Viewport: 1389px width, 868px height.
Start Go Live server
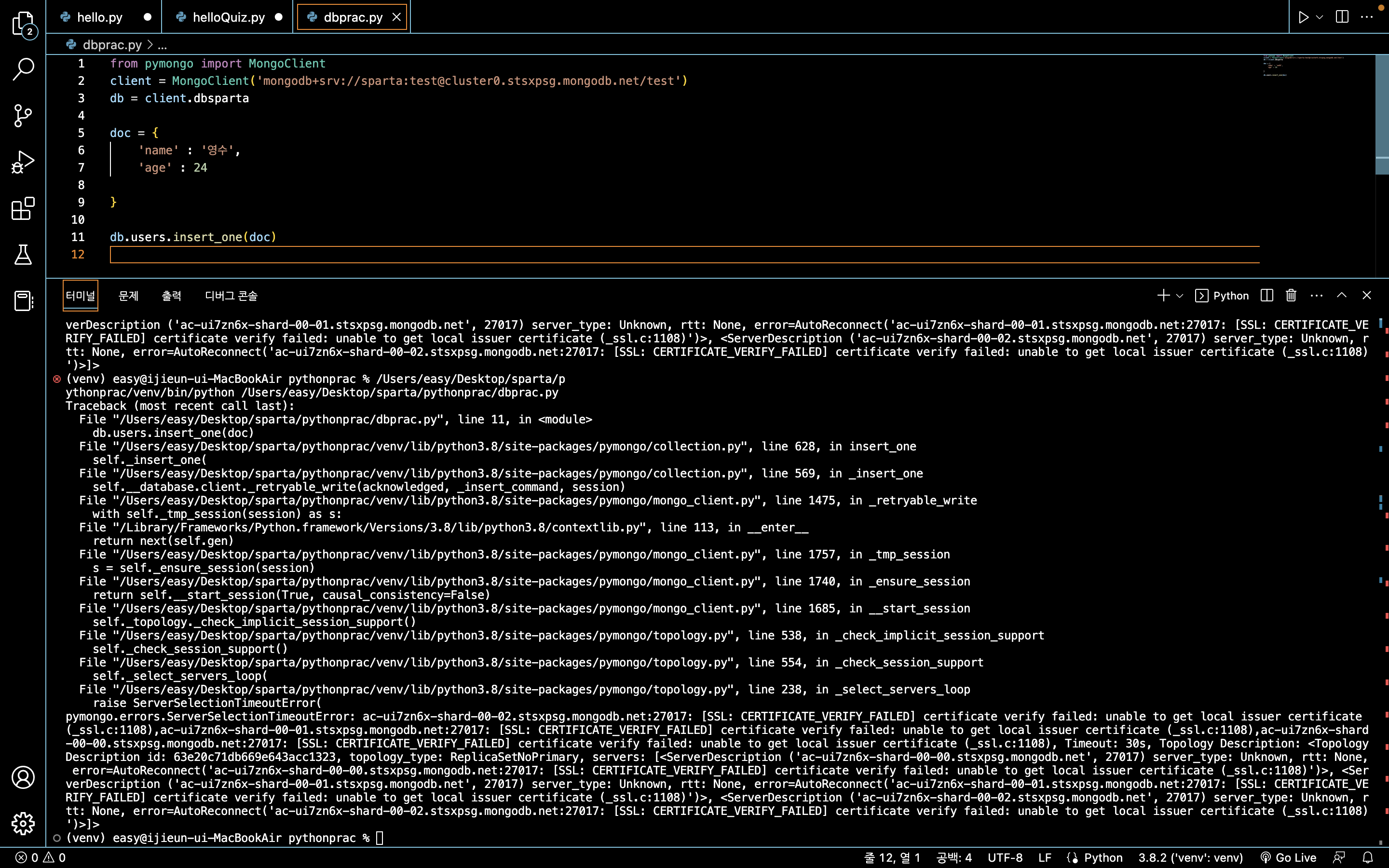(x=1288, y=858)
